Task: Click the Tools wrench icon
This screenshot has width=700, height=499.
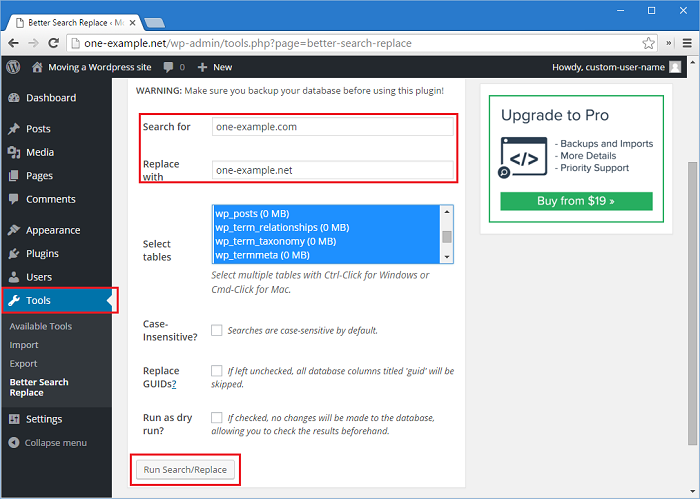Action: coord(14,300)
